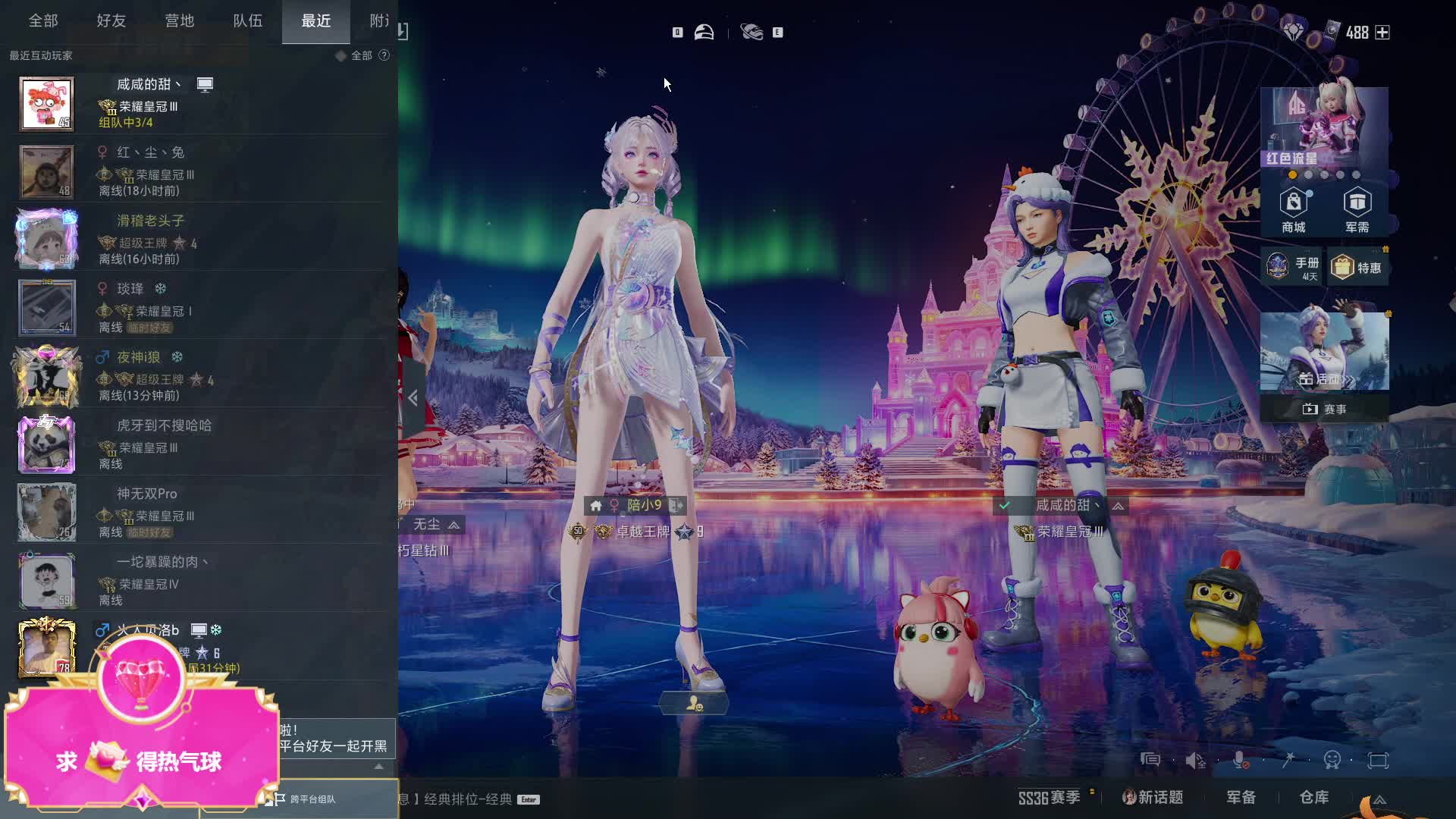The height and width of the screenshot is (819, 1456).
Task: Switch to the 队伍 team tab
Action: point(247,21)
